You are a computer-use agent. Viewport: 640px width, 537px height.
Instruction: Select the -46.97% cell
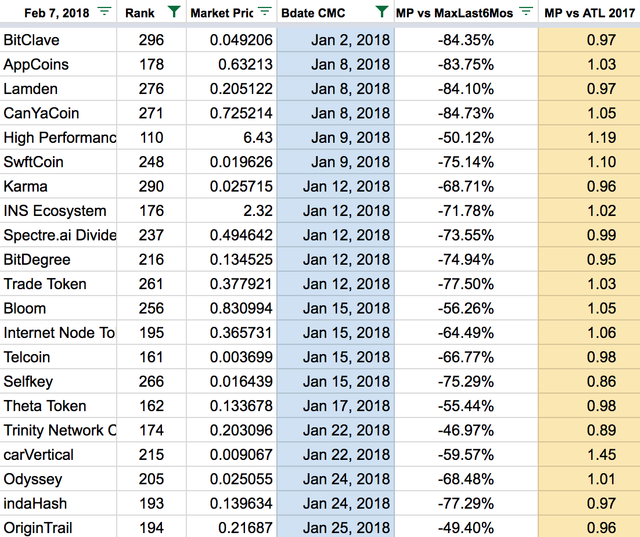pos(466,430)
